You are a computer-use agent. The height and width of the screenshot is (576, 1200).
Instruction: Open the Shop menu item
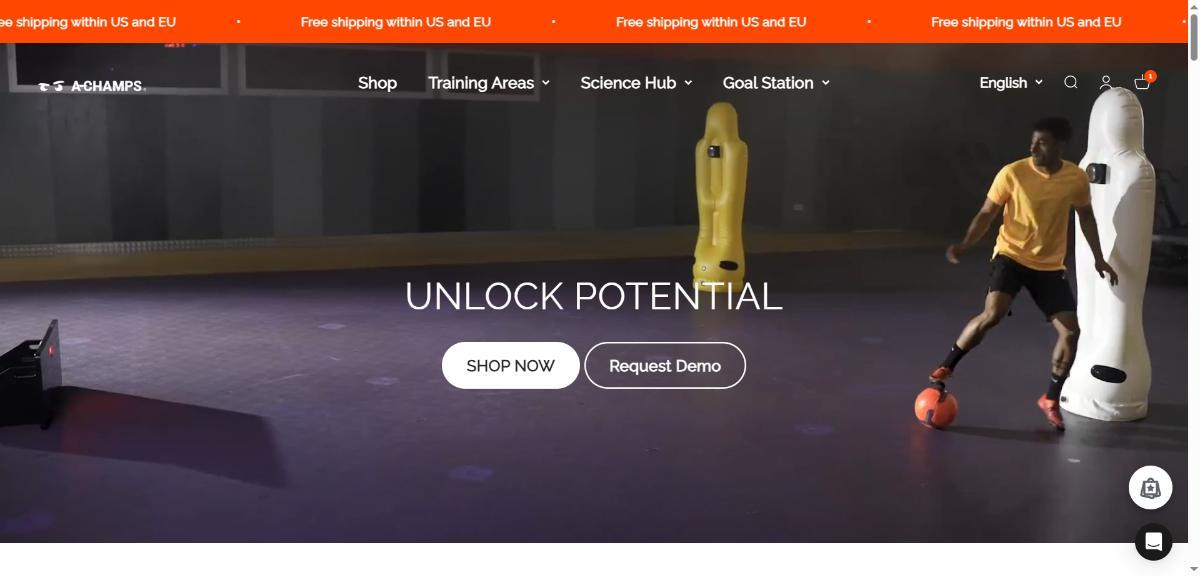pos(377,83)
